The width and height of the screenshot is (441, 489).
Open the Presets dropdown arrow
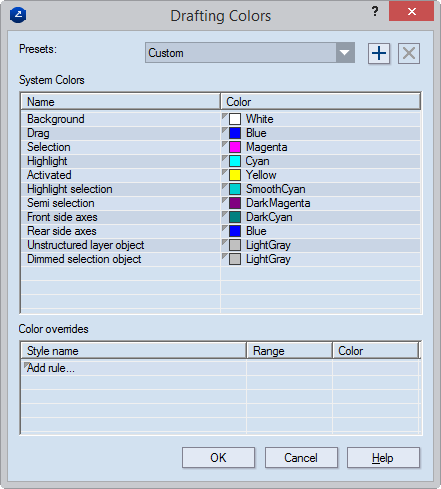345,53
